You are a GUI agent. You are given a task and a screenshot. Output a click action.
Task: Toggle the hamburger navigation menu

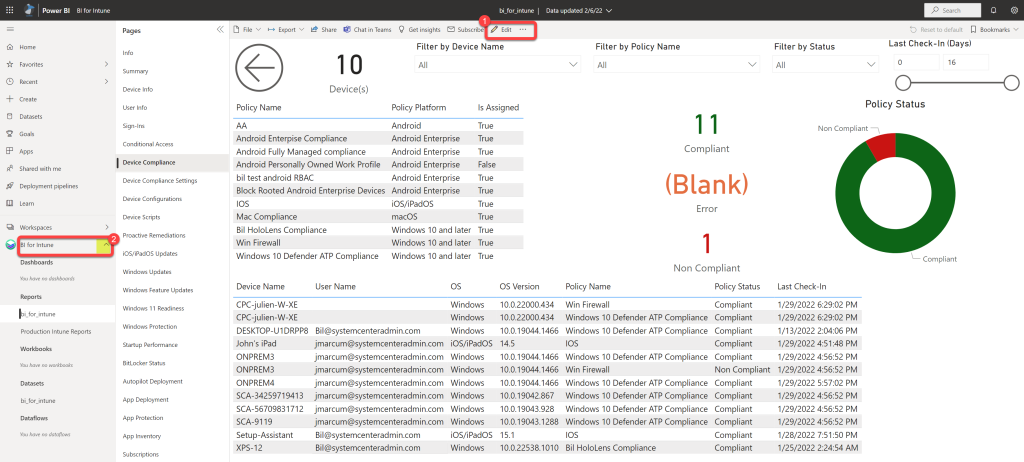pos(10,30)
